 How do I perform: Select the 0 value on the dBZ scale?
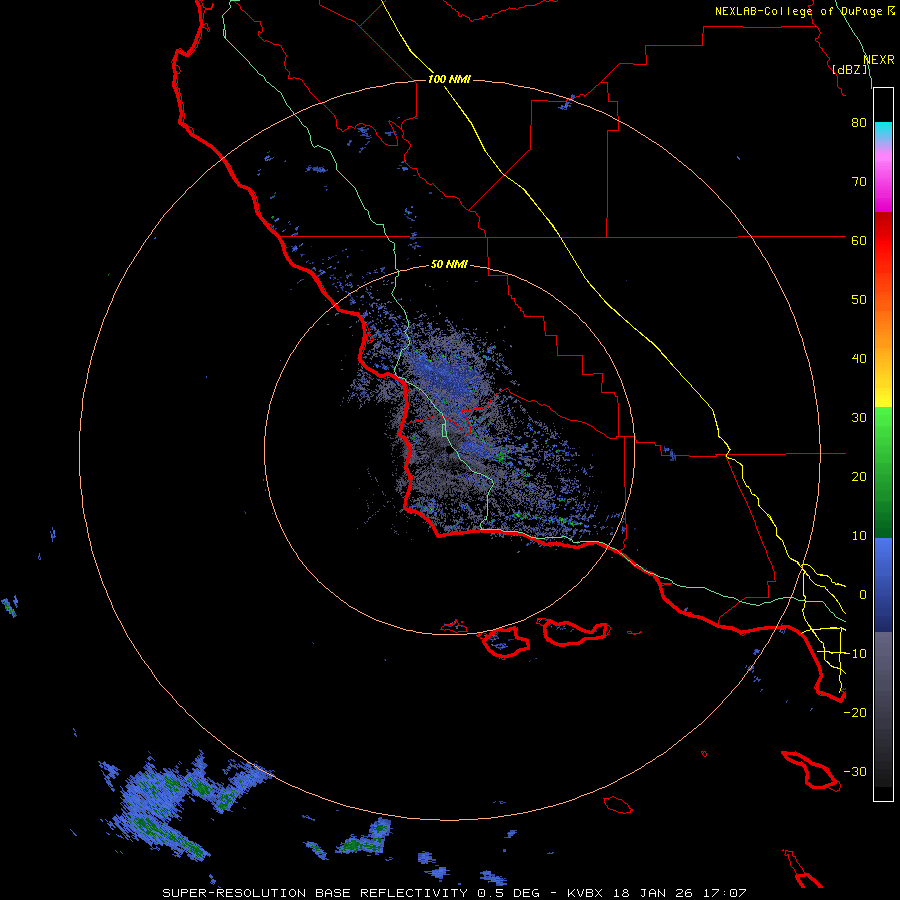pos(863,595)
